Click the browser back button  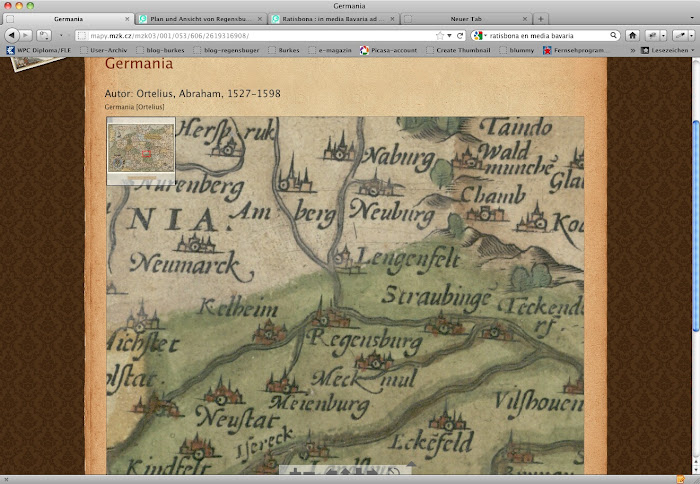coord(11,34)
